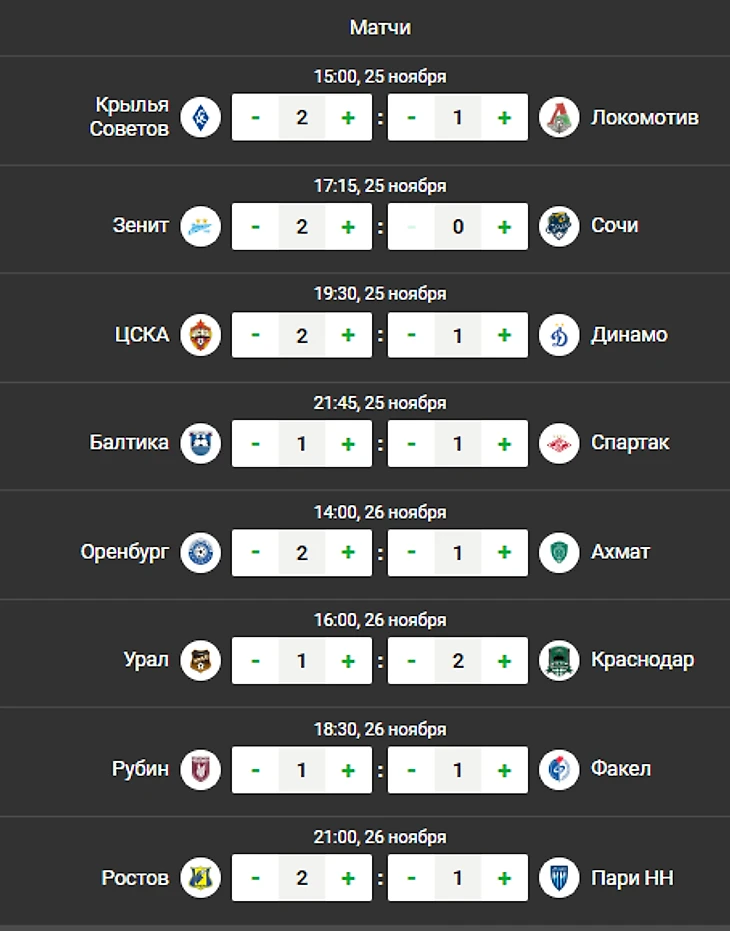The height and width of the screenshot is (931, 730).
Task: Click the Zenit team logo
Action: pos(200,226)
